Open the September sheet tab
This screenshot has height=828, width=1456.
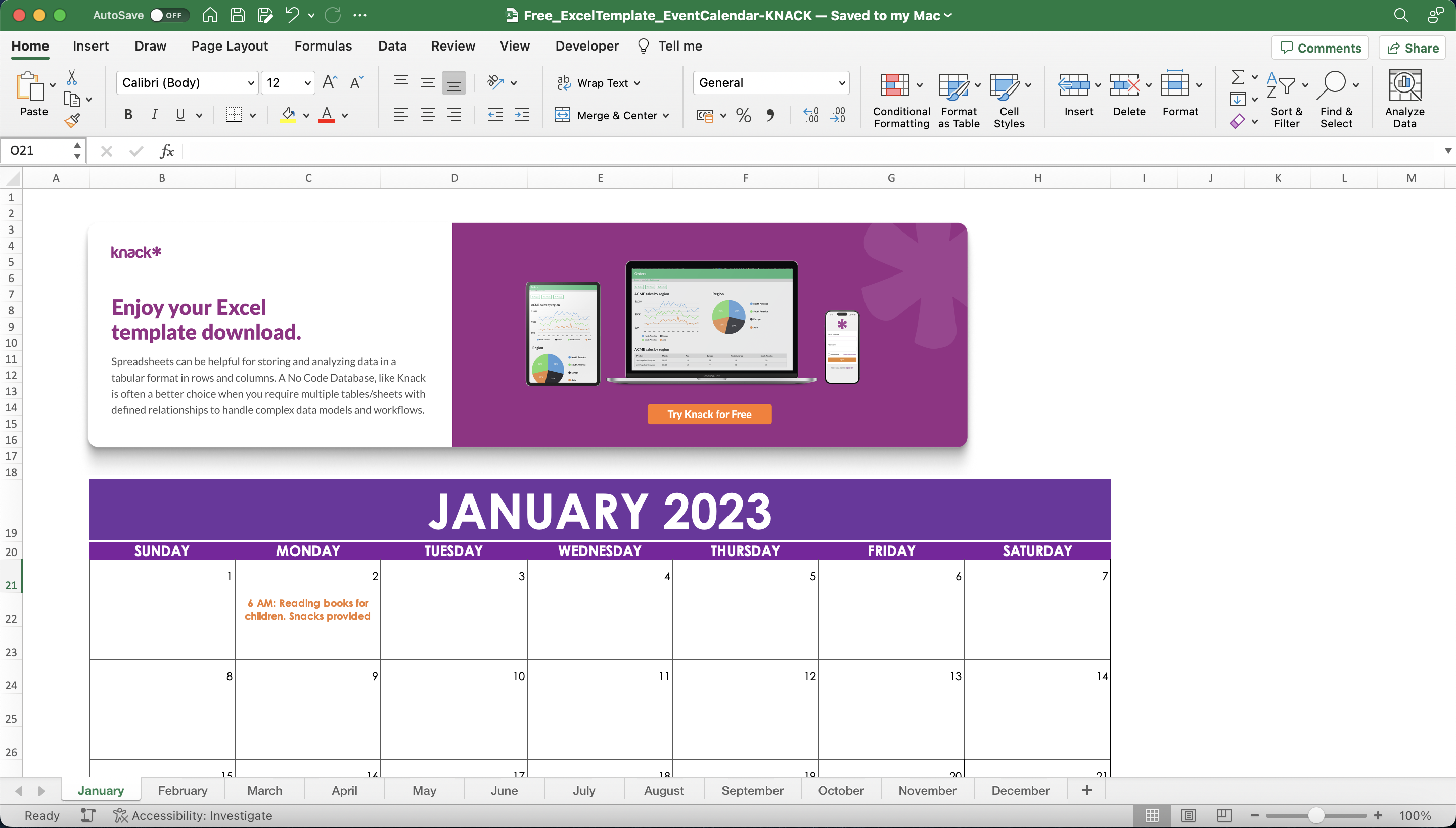752,790
